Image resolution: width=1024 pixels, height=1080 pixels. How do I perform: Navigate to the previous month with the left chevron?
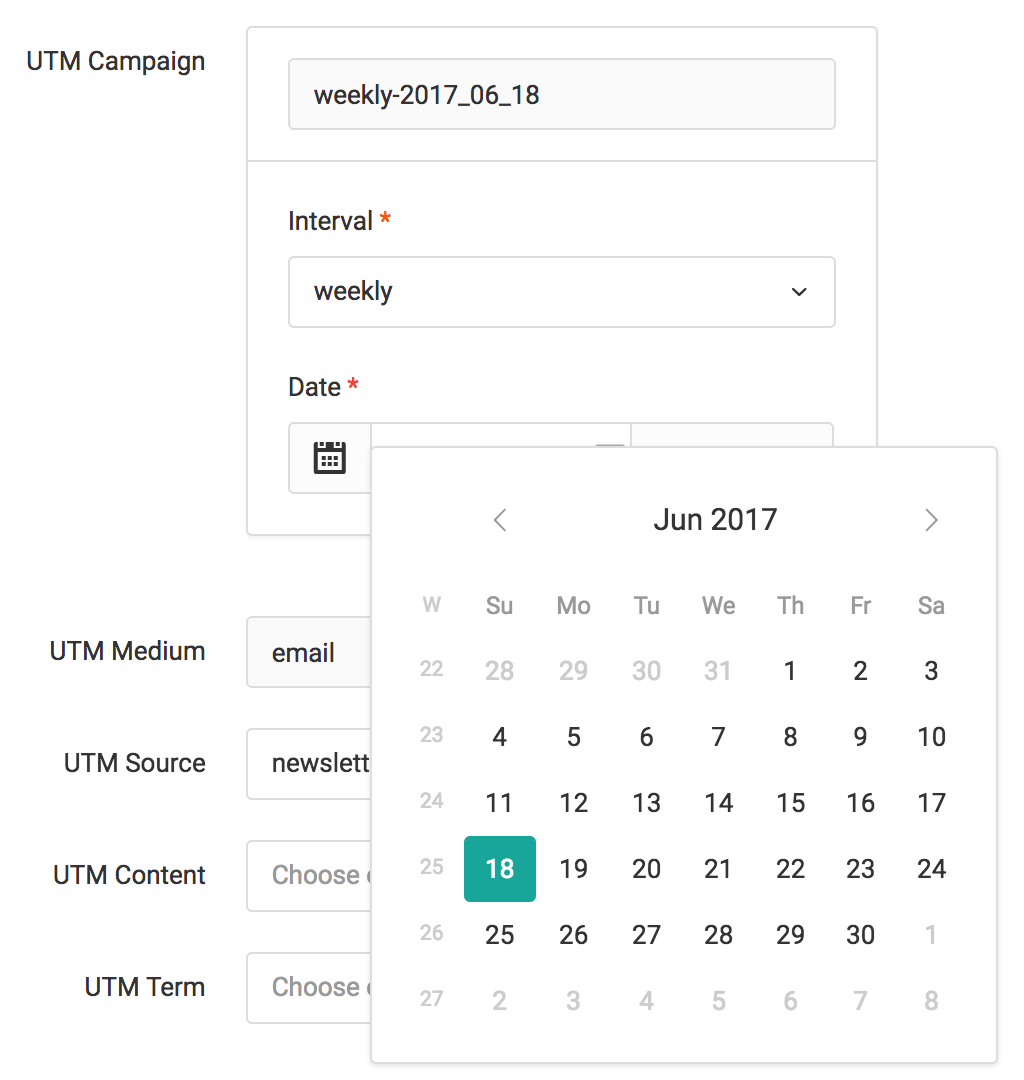(500, 520)
